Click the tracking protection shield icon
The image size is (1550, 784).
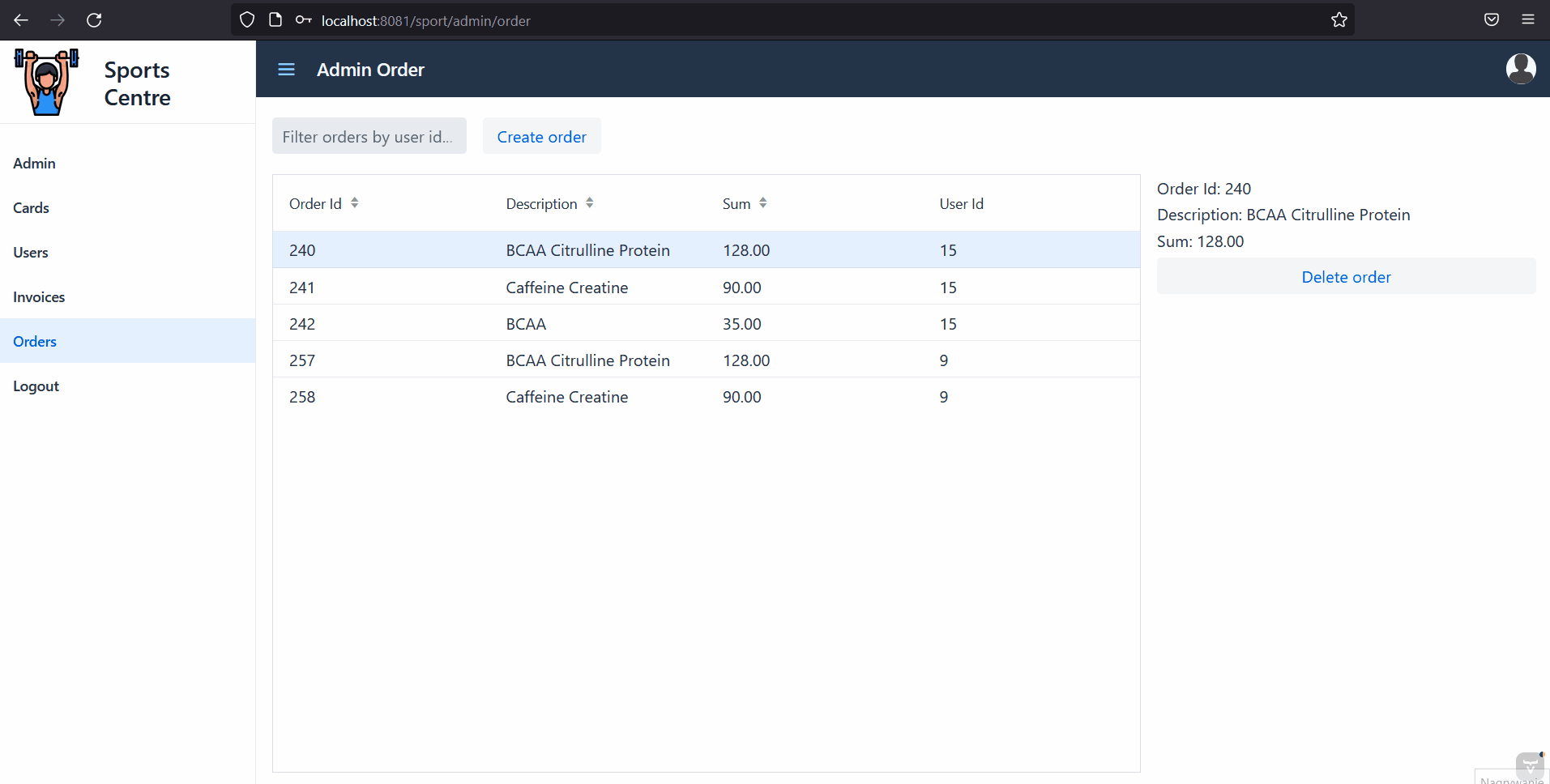(x=246, y=20)
